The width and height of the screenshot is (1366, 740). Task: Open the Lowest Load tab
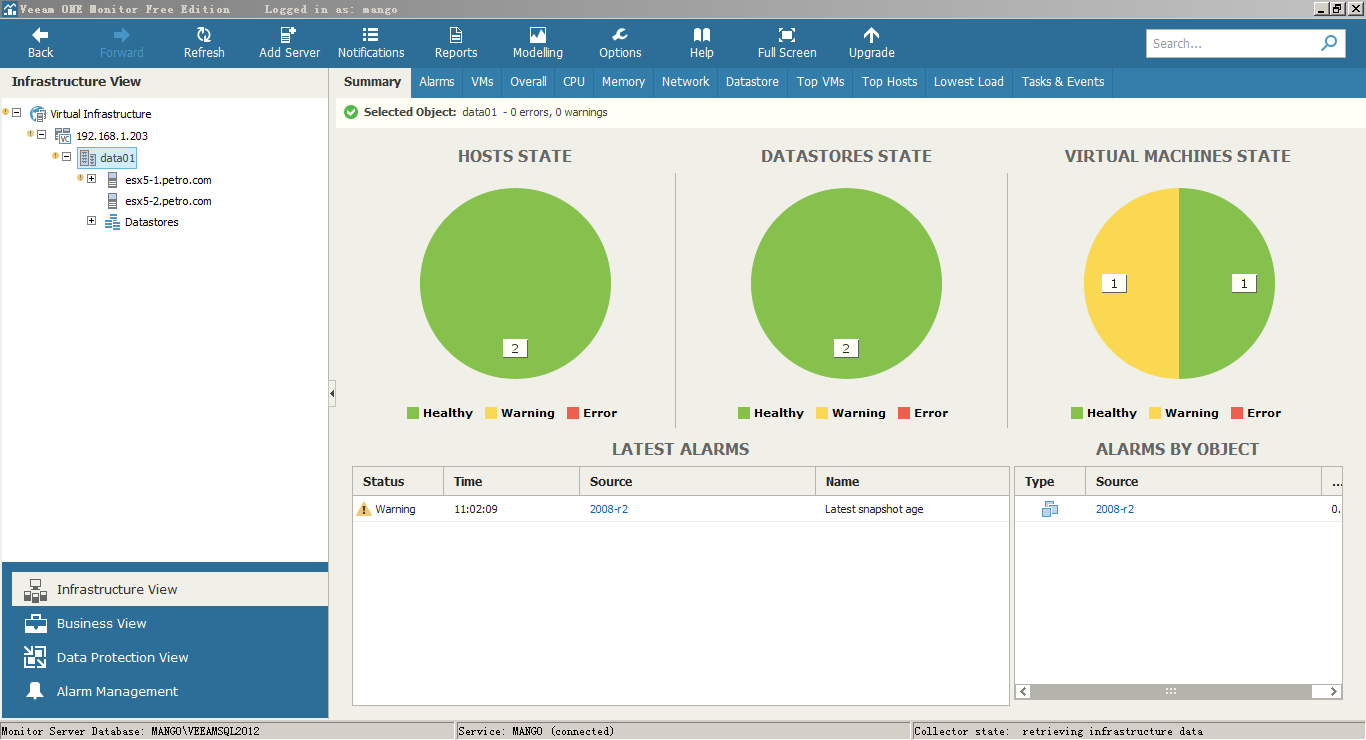[x=969, y=82]
